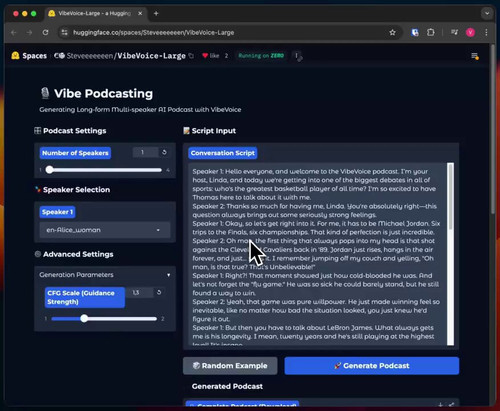Click the browser back arrow
The height and width of the screenshot is (411, 500).
14,33
